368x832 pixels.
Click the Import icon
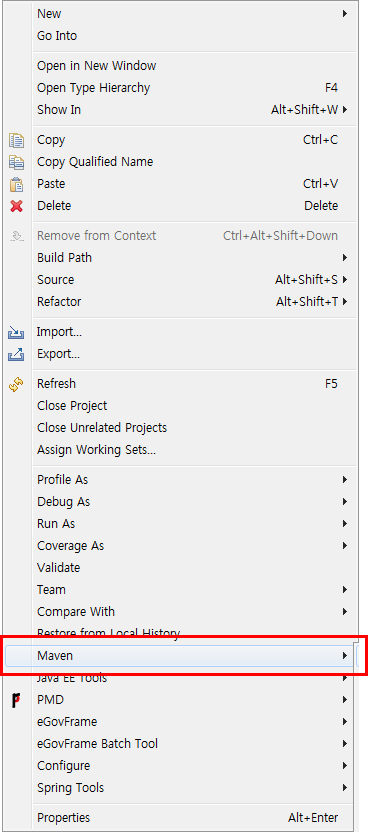pyautogui.click(x=16, y=333)
